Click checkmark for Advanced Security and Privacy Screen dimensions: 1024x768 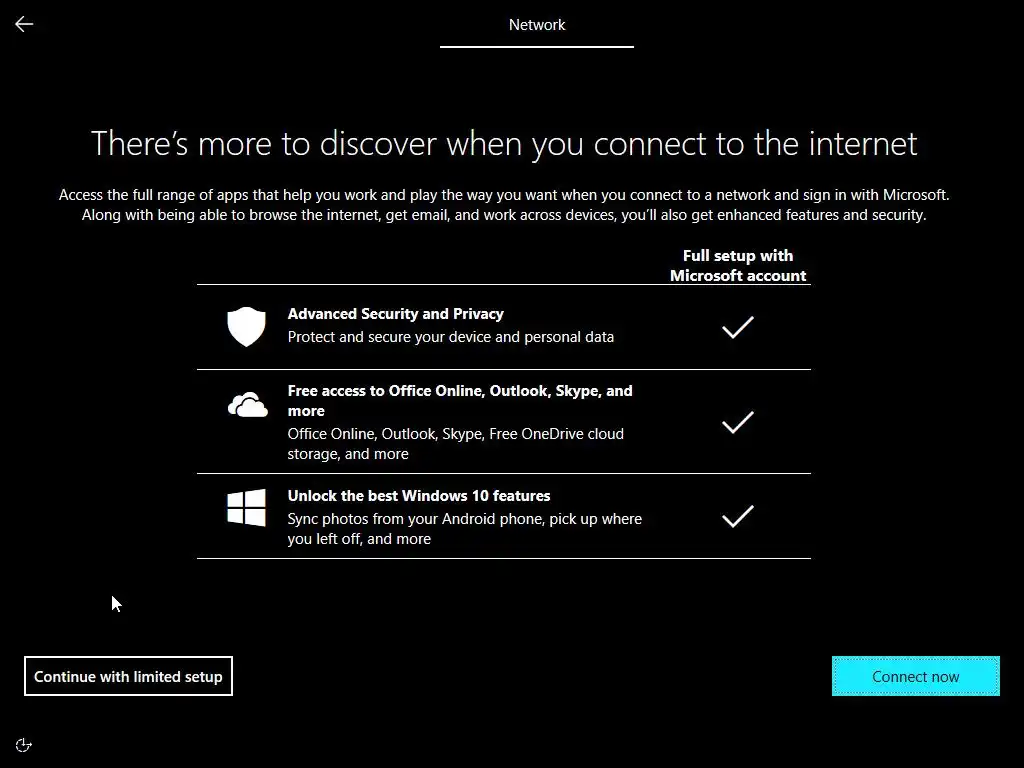[x=738, y=327]
